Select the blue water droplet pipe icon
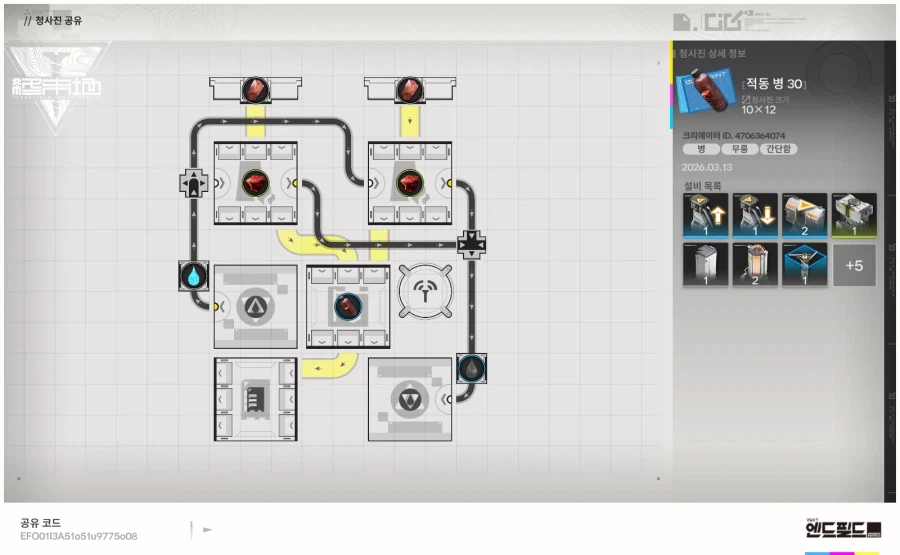Screen dimensions: 900x555 pyautogui.click(x=192, y=274)
